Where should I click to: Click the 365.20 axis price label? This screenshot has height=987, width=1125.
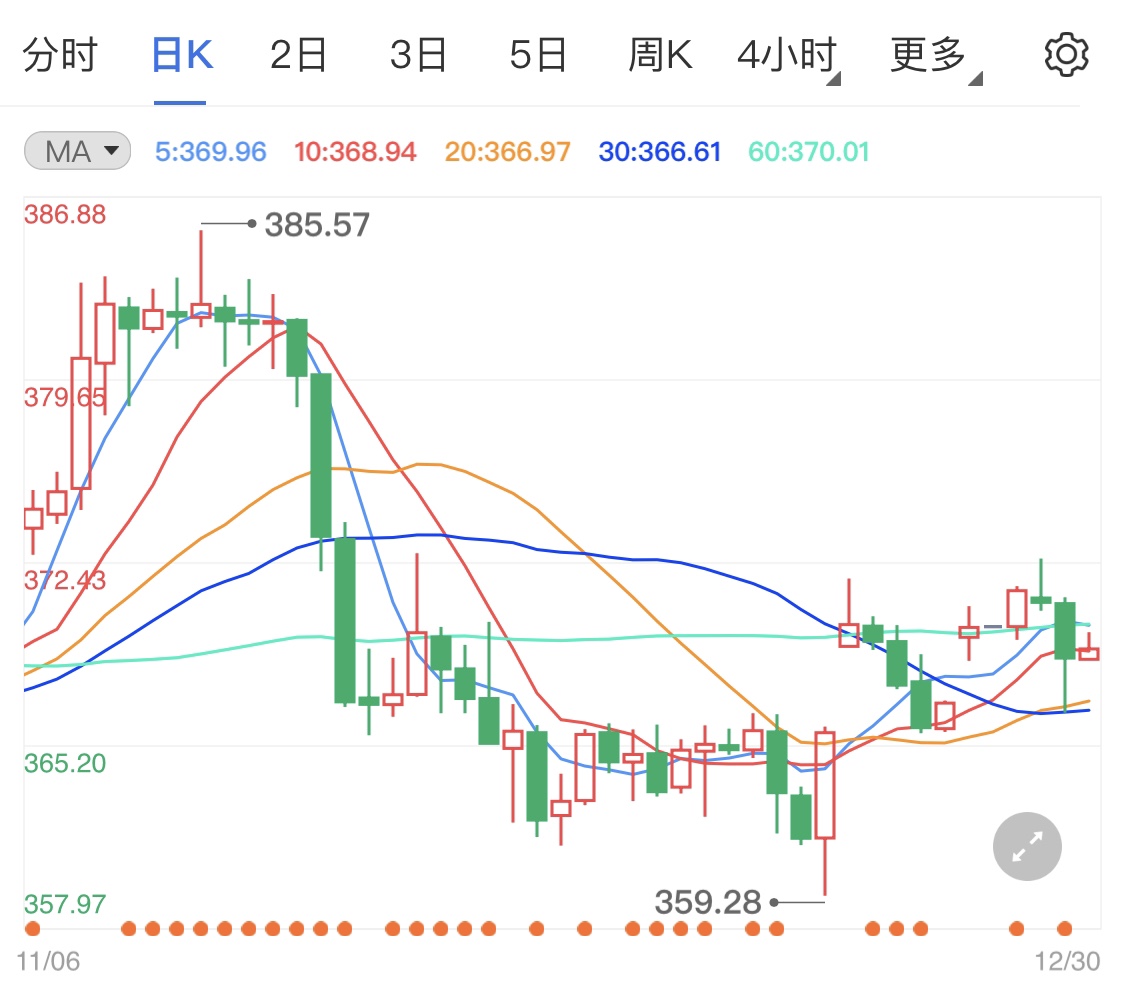65,763
